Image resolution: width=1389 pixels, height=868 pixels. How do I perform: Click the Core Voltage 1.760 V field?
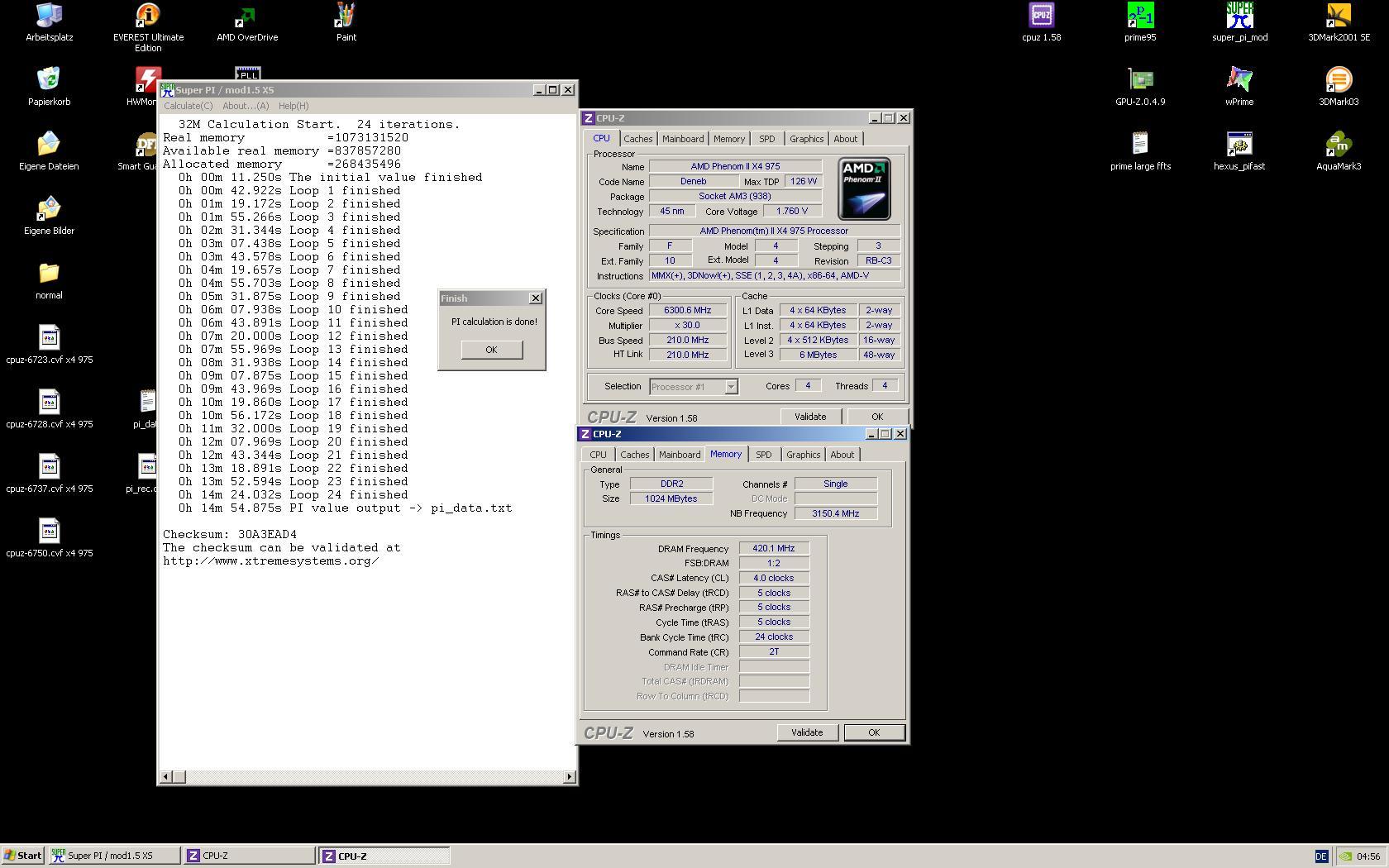pyautogui.click(x=791, y=211)
